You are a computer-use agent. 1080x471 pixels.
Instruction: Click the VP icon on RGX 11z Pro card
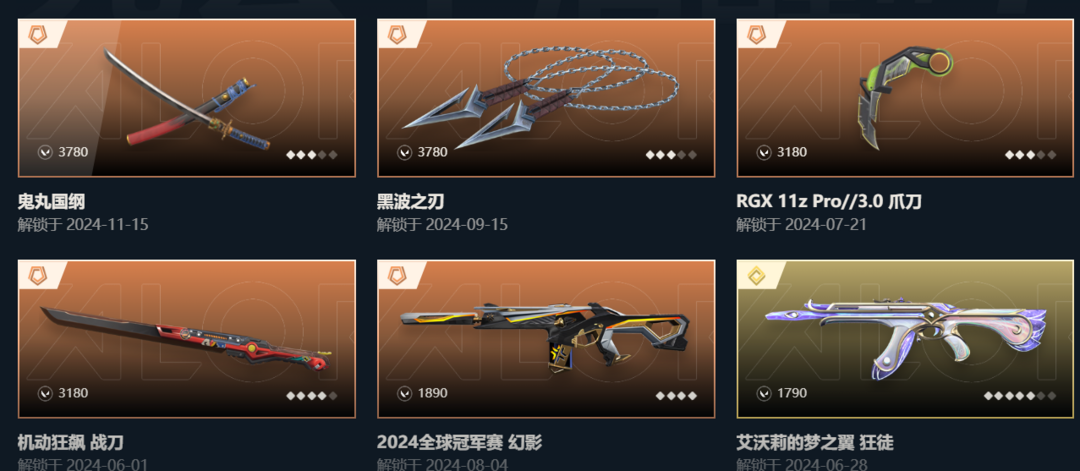[x=764, y=152]
